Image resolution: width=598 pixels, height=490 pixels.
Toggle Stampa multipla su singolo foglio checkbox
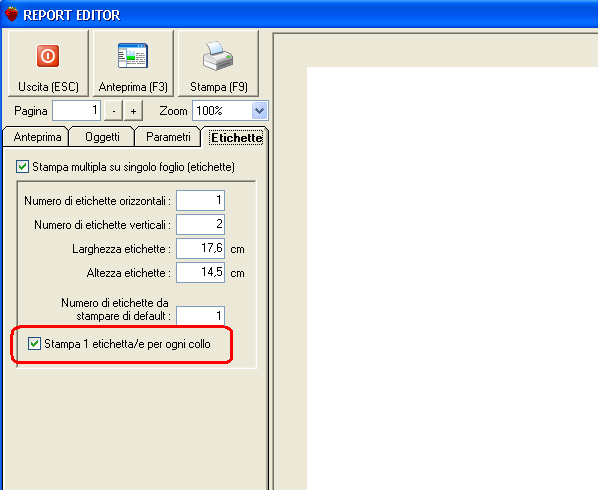22,167
